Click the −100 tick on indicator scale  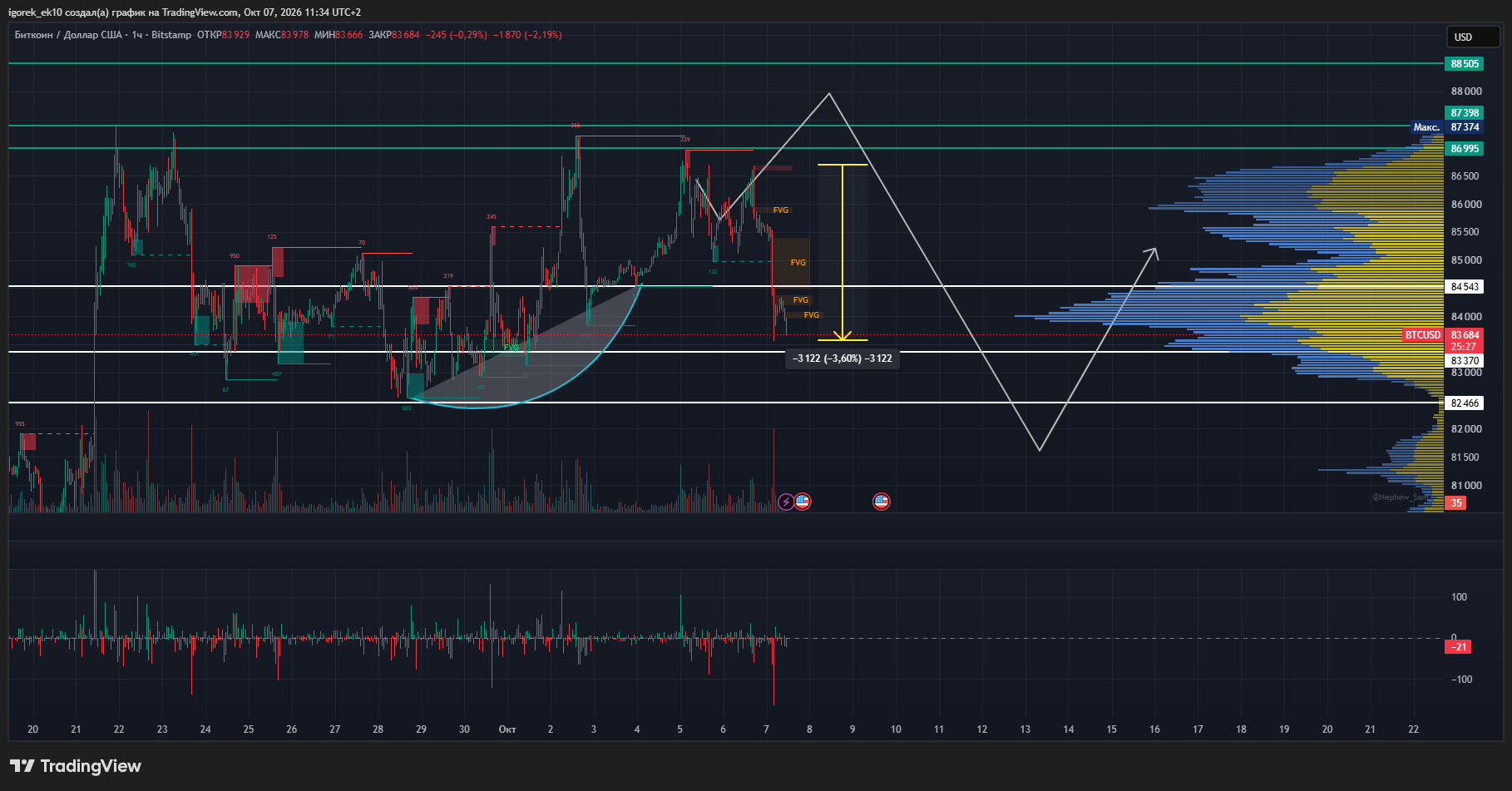click(x=1461, y=680)
